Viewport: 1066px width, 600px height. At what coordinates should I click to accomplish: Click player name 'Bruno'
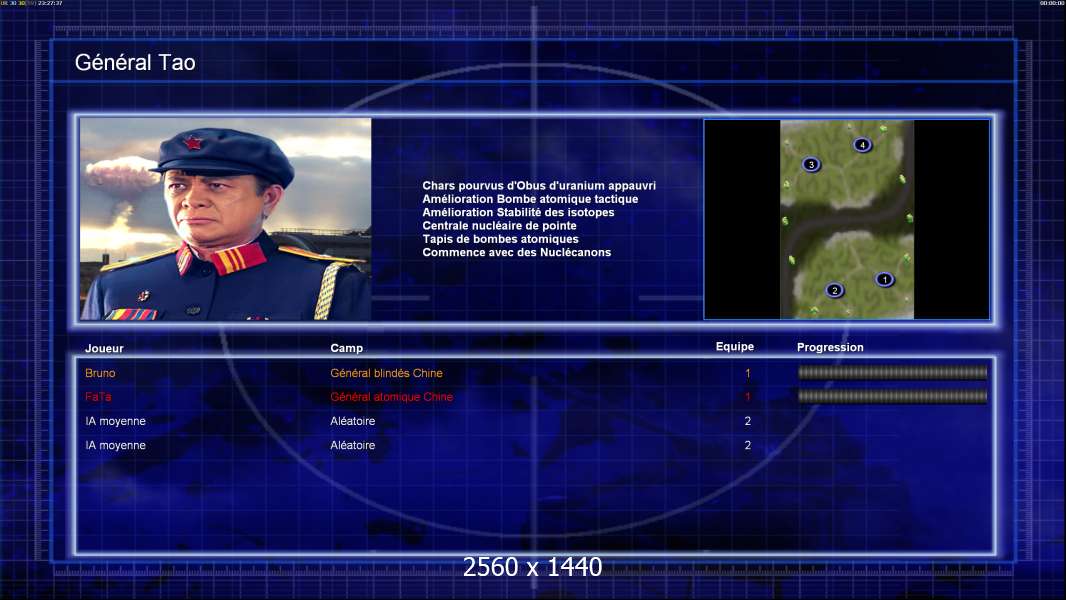[100, 373]
